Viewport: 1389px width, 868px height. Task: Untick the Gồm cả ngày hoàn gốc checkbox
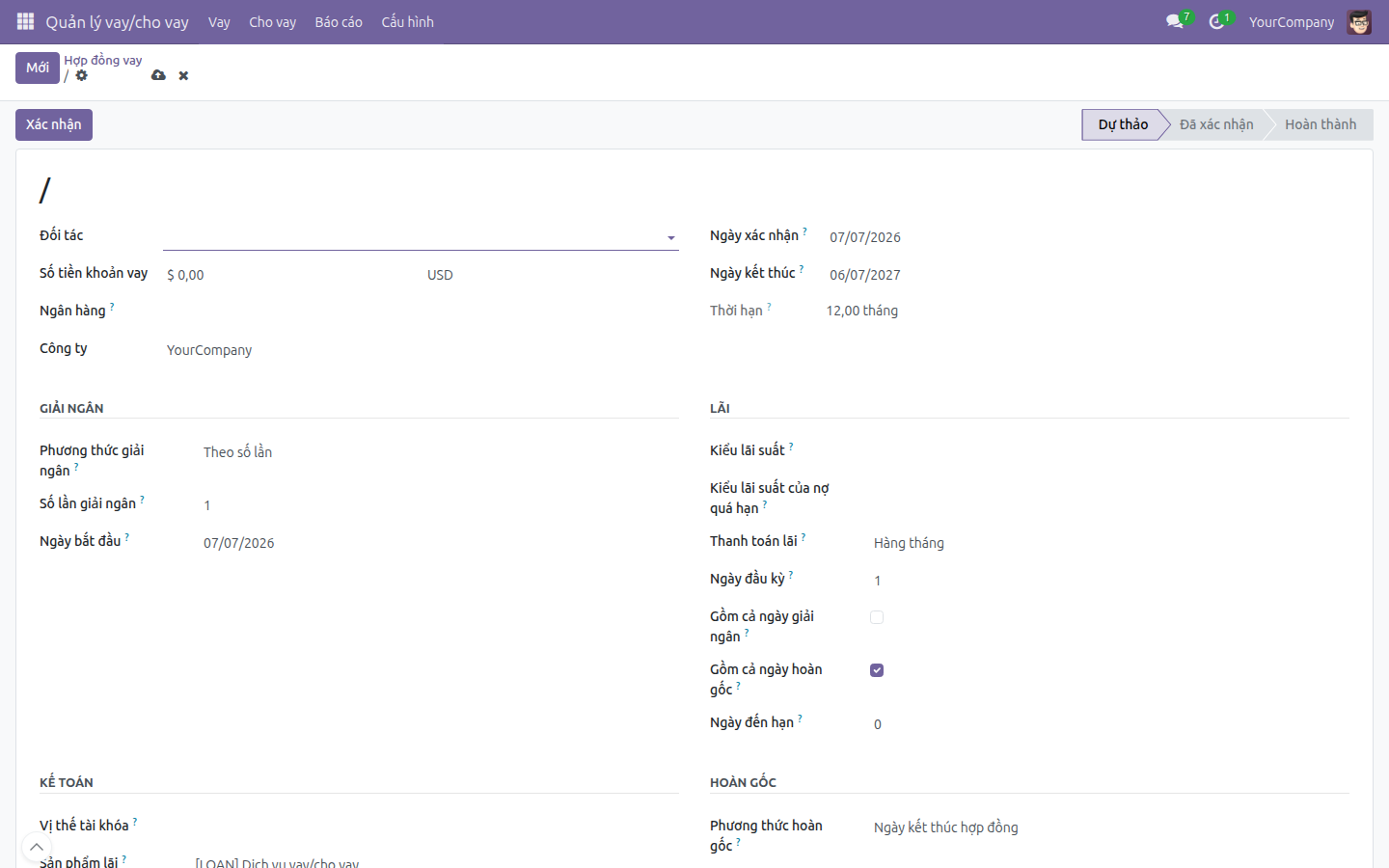877,670
